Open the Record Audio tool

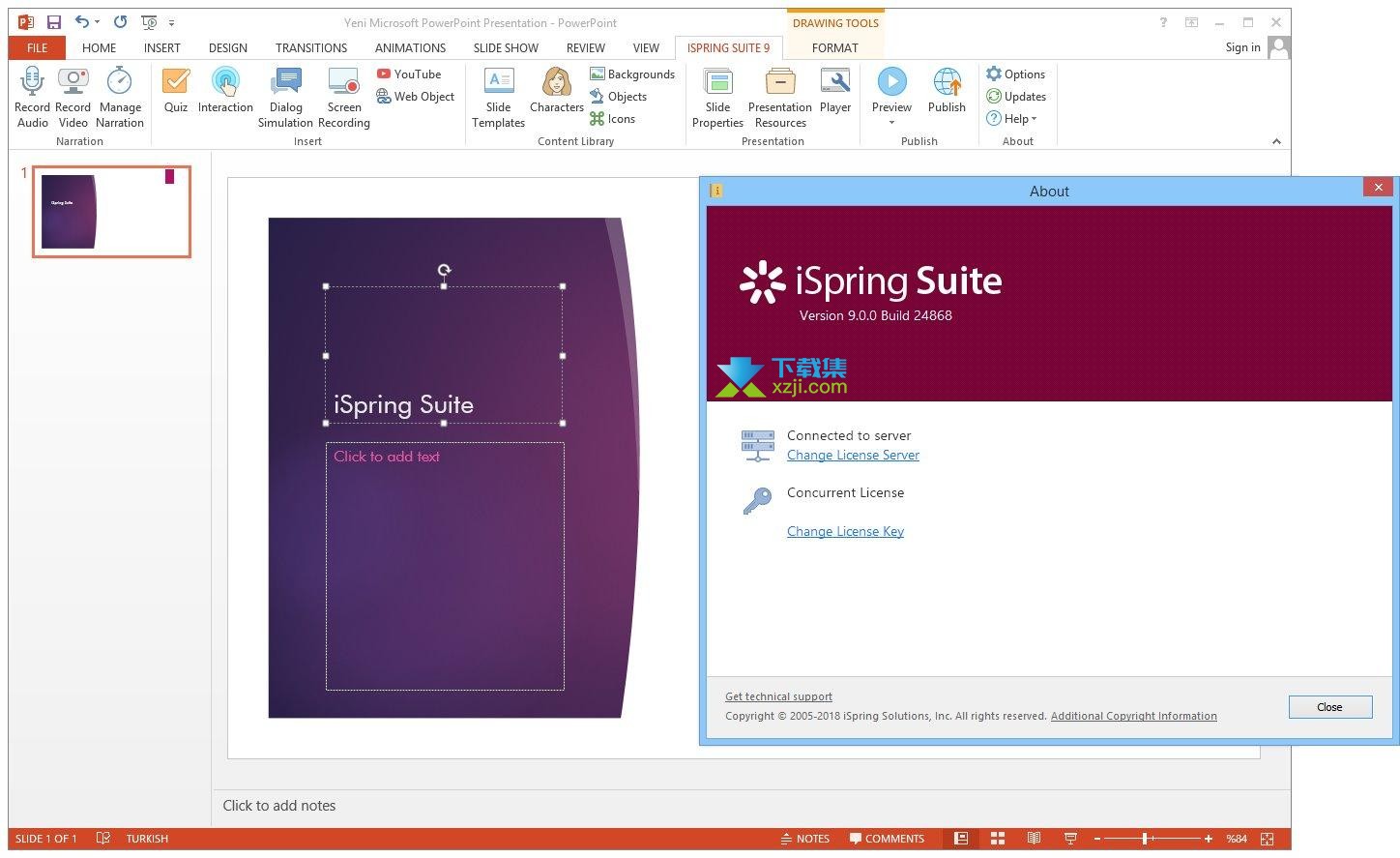tap(32, 97)
